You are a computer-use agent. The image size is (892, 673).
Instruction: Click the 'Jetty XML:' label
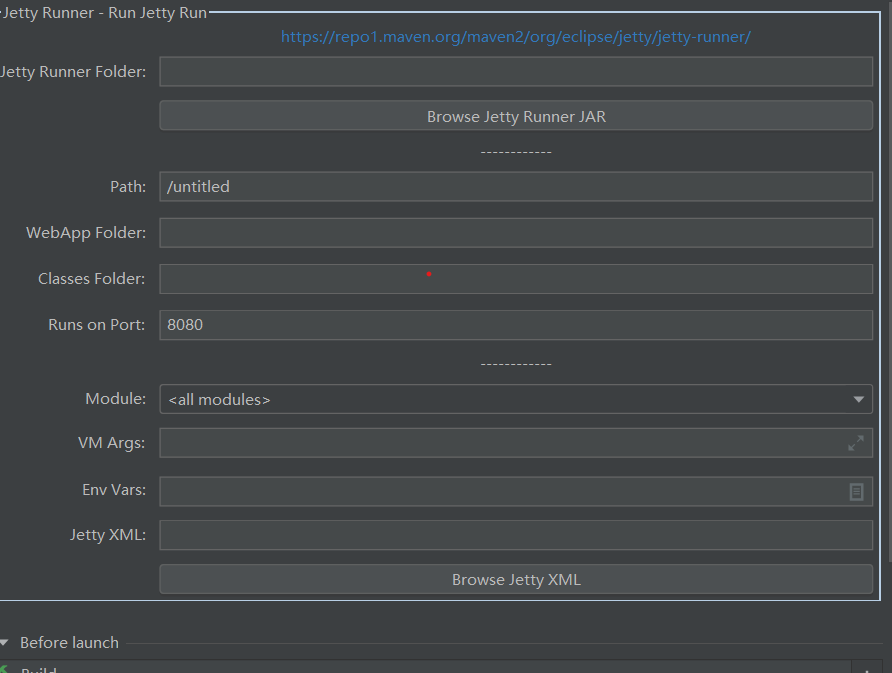108,535
